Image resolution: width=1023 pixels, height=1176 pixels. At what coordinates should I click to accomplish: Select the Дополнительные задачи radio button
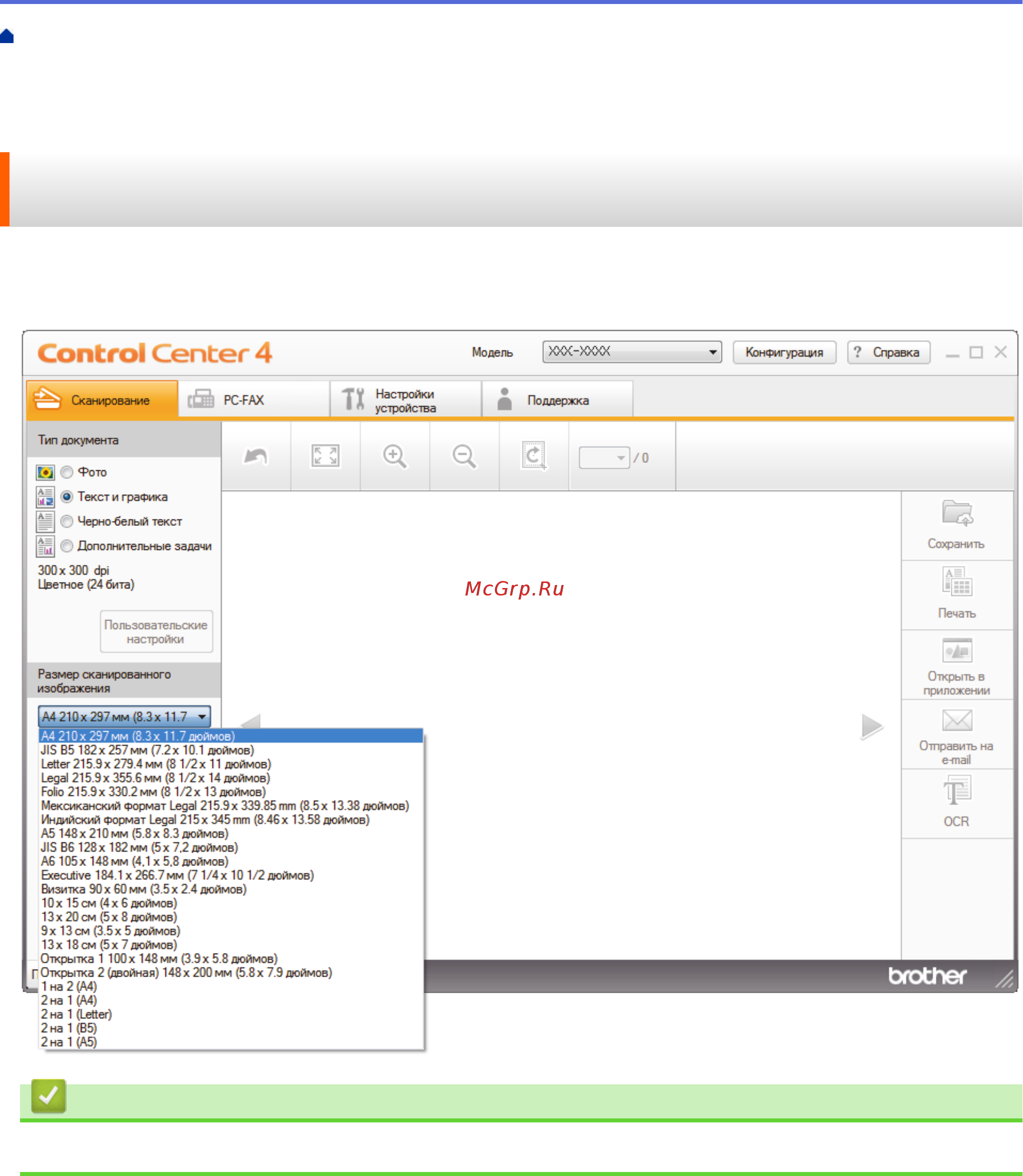coord(67,545)
